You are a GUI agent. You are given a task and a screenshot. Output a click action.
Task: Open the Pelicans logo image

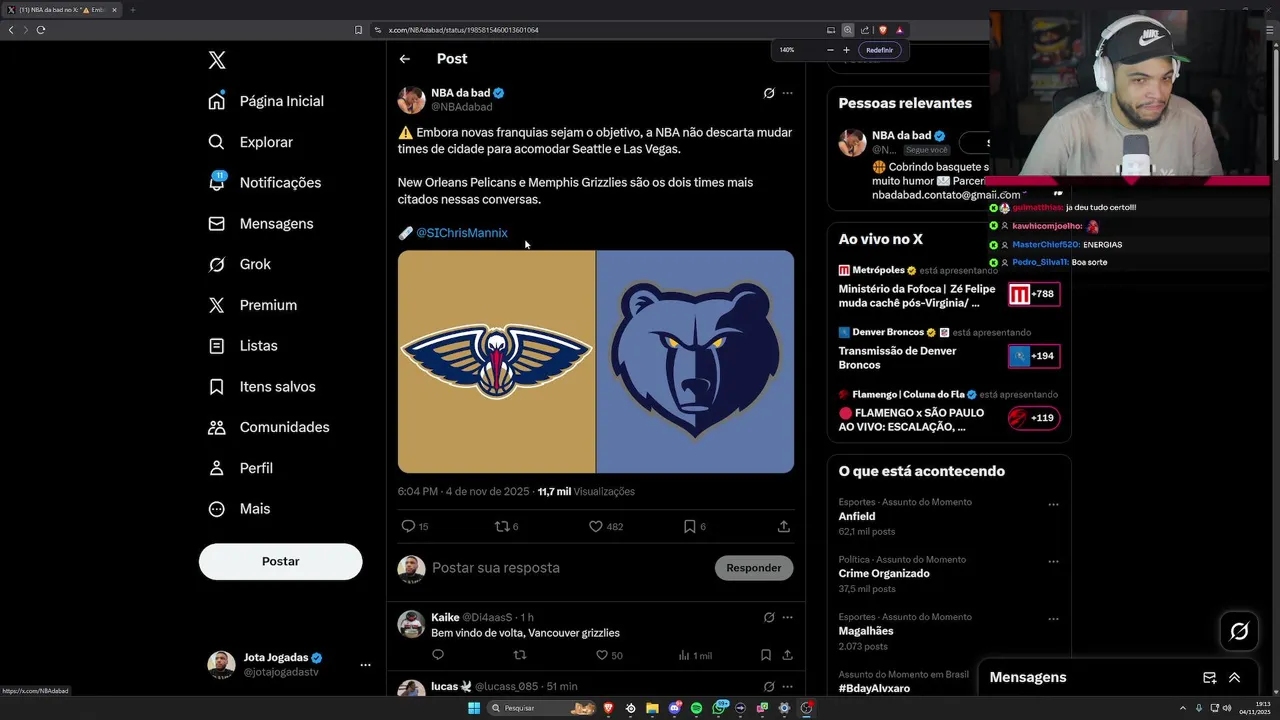coord(496,361)
